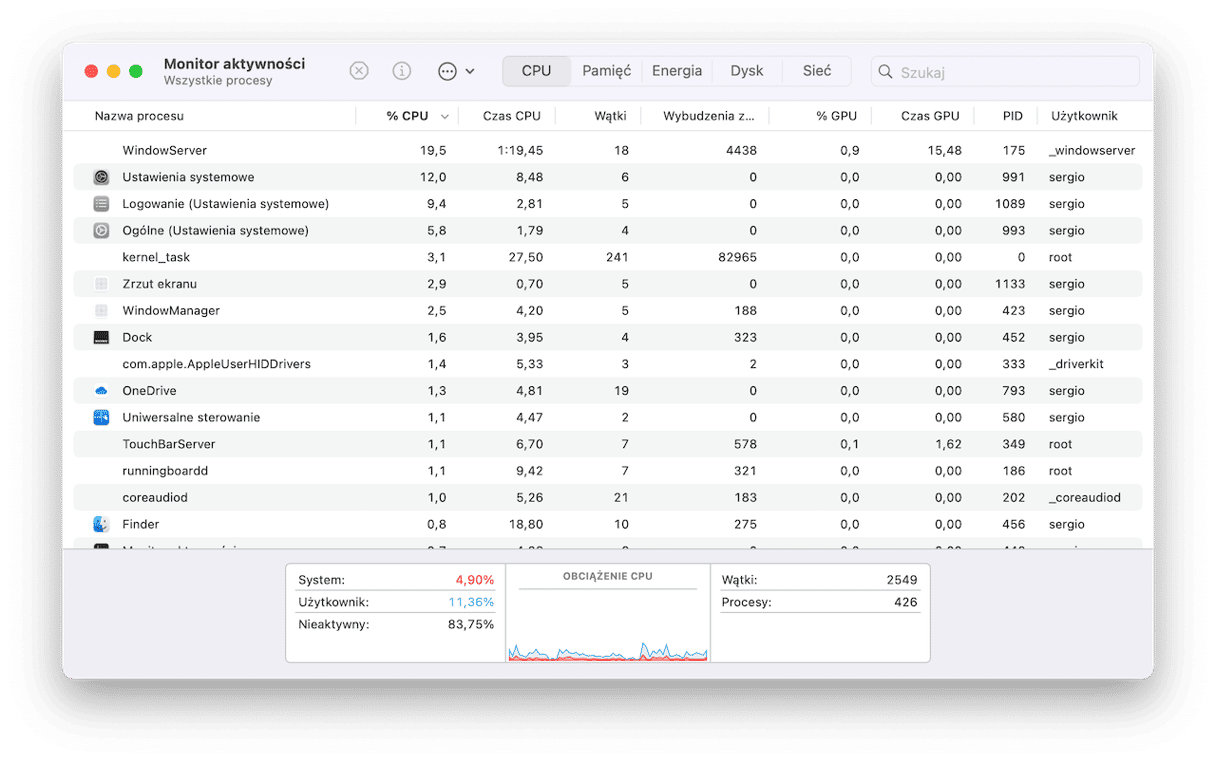Image resolution: width=1216 pixels, height=761 pixels.
Task: Select the Ustawienia systemowe gear icon
Action: click(101, 177)
